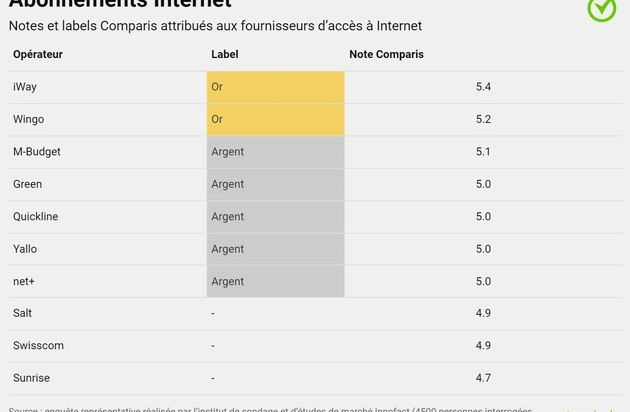Select the Swisscom operator name
This screenshot has height=412, width=630.
[x=38, y=345]
